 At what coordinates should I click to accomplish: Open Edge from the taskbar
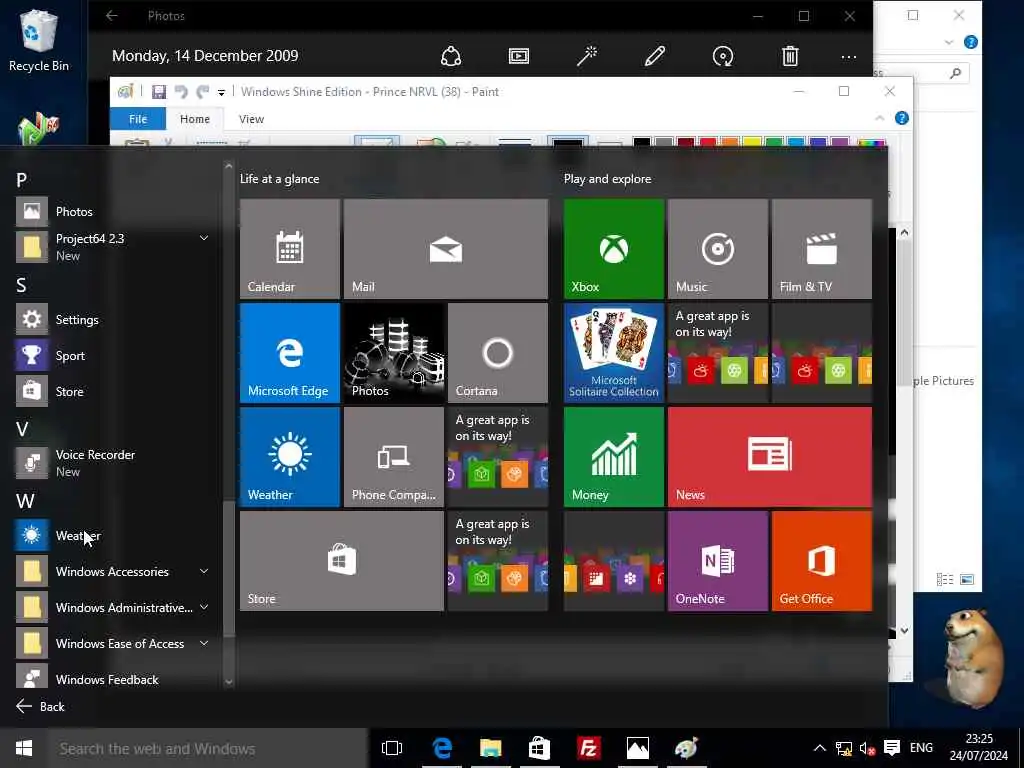[442, 748]
